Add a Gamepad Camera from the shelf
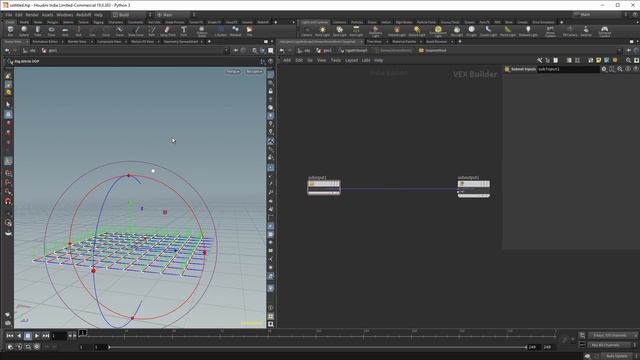Viewport: 640px width, 360px height. click(604, 31)
